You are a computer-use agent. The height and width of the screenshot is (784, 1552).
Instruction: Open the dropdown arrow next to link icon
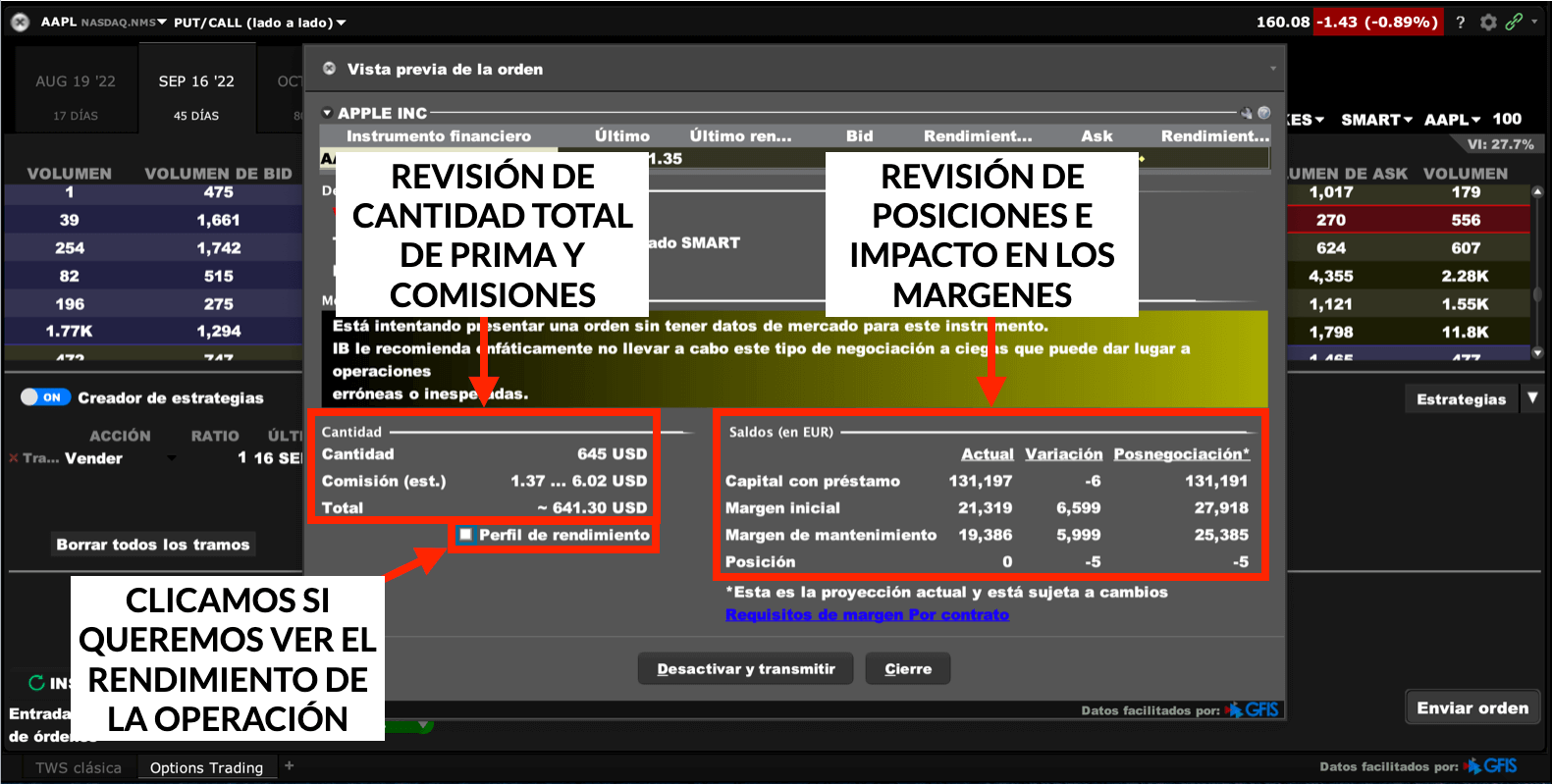pyautogui.click(x=1532, y=22)
